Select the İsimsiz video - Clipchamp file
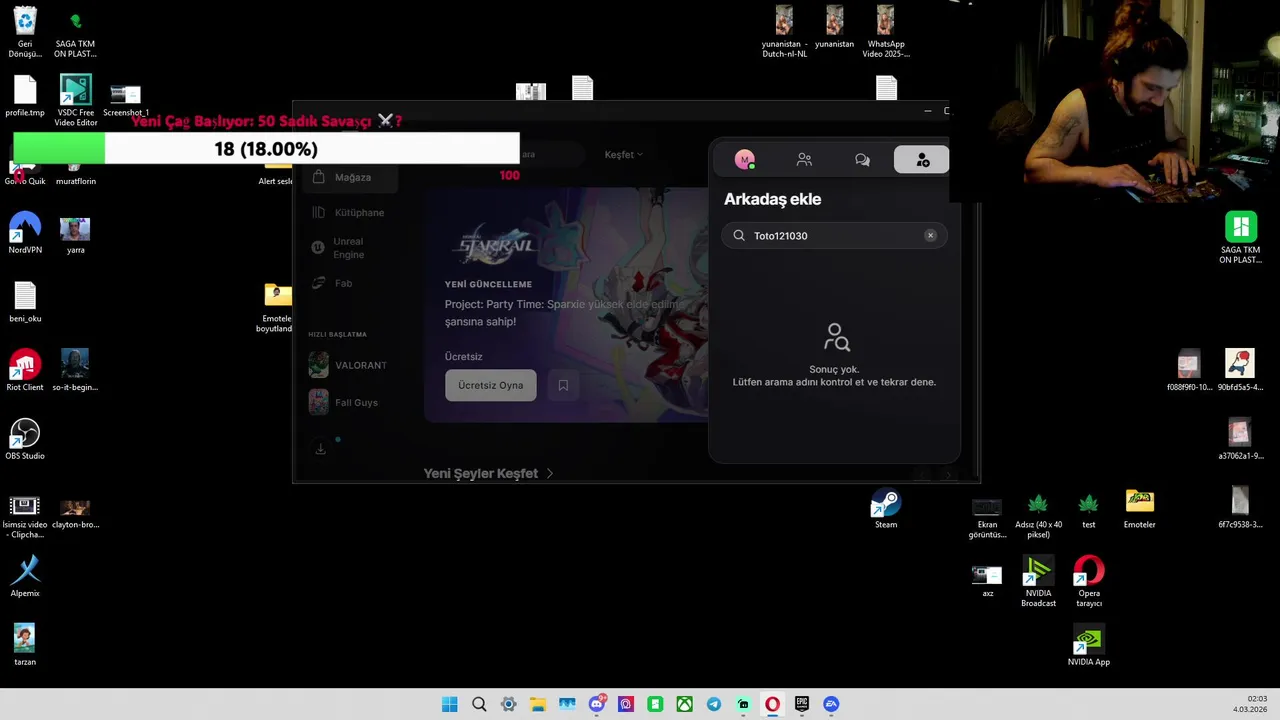Screen dimensions: 1280x720 (25, 517)
